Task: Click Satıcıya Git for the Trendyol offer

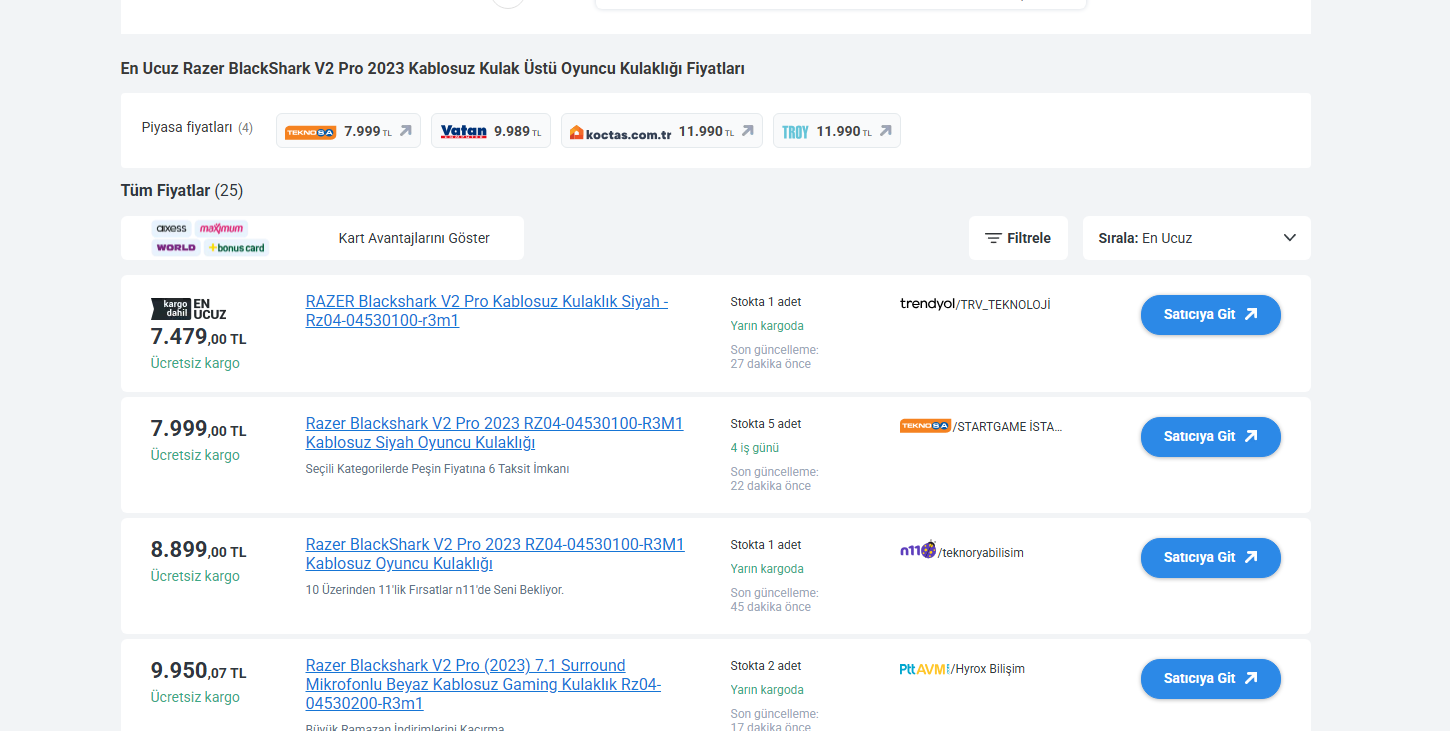Action: point(1210,314)
